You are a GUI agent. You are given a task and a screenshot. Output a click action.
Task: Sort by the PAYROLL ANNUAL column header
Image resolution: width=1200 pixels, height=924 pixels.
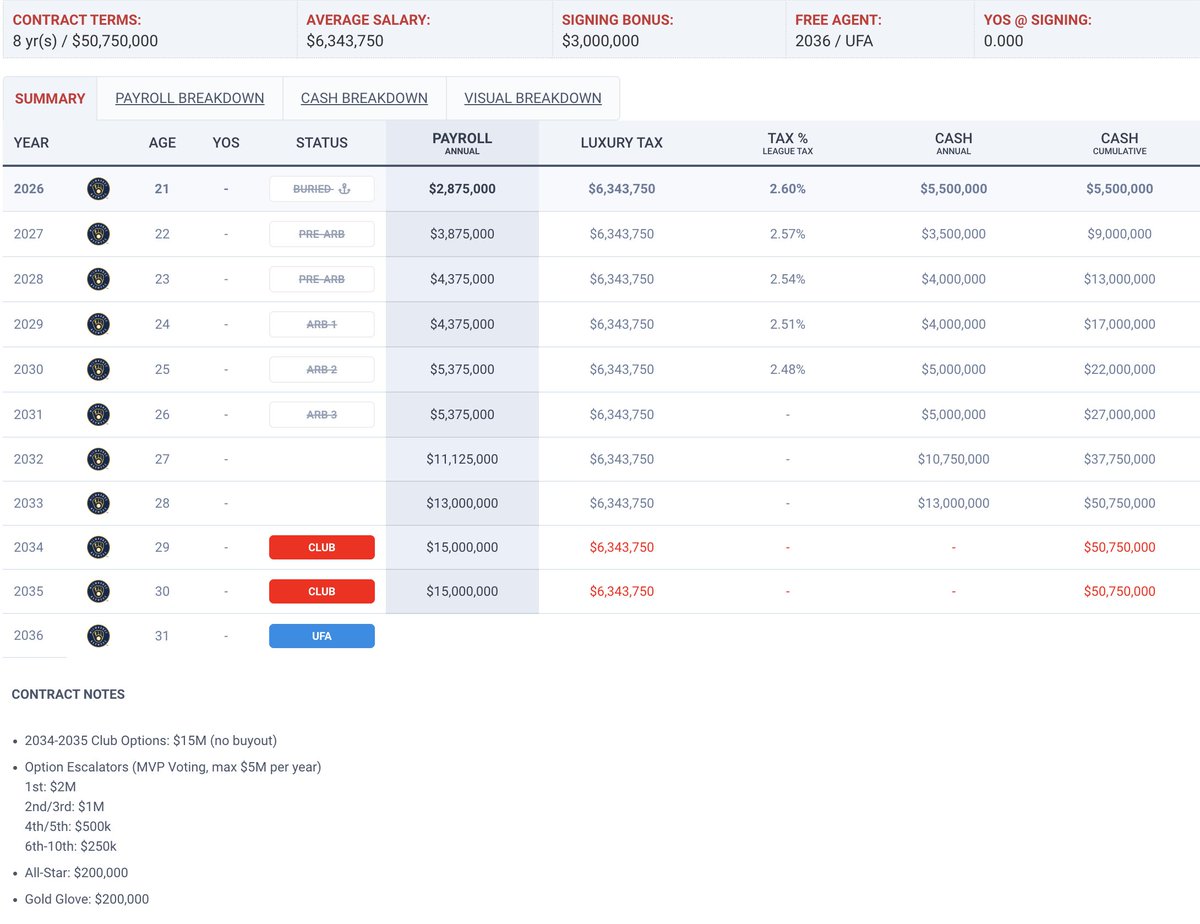[x=461, y=142]
